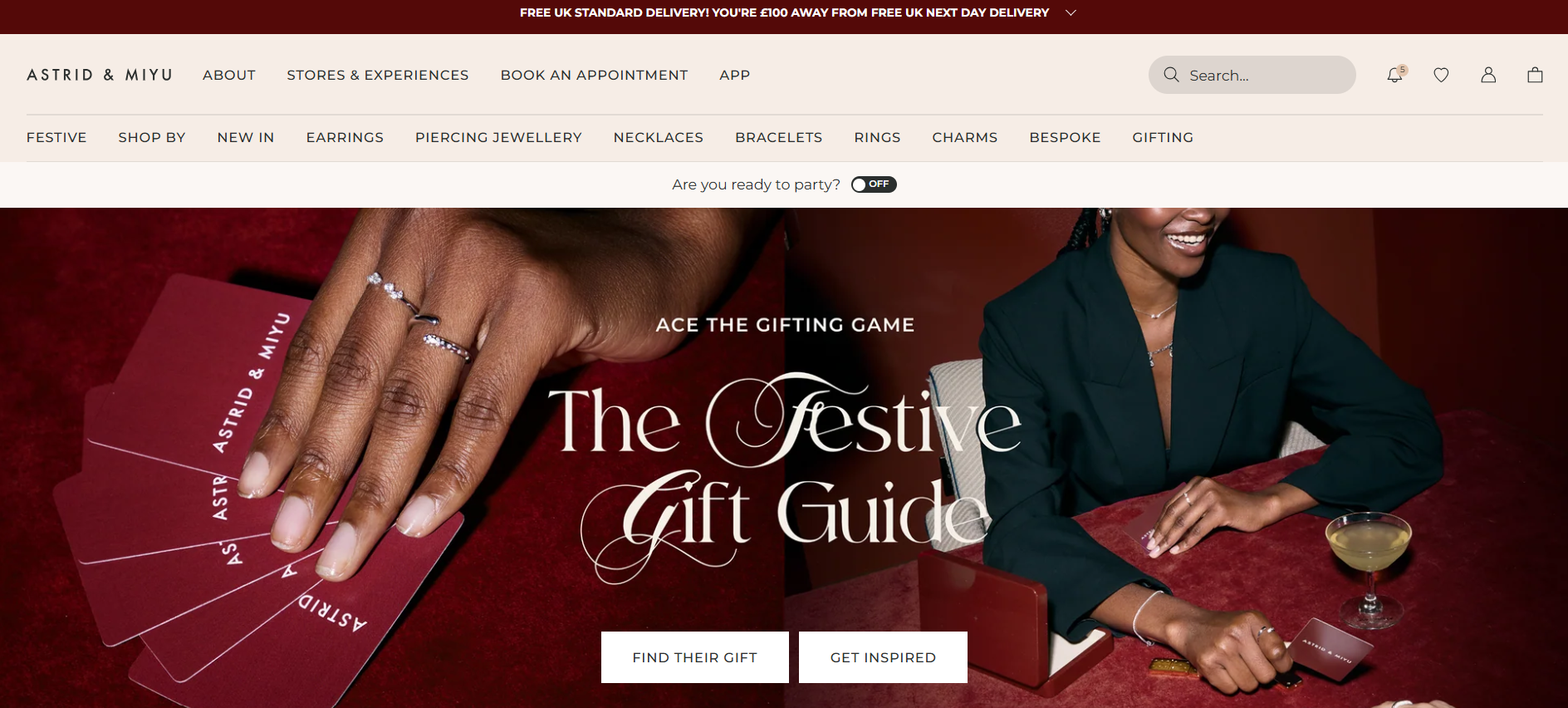Open the Earrings category menu
The height and width of the screenshot is (708, 1568).
pyautogui.click(x=345, y=137)
